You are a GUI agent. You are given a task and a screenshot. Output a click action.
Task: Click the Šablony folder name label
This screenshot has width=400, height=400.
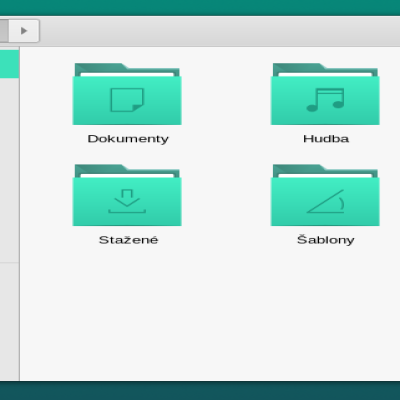326,239
